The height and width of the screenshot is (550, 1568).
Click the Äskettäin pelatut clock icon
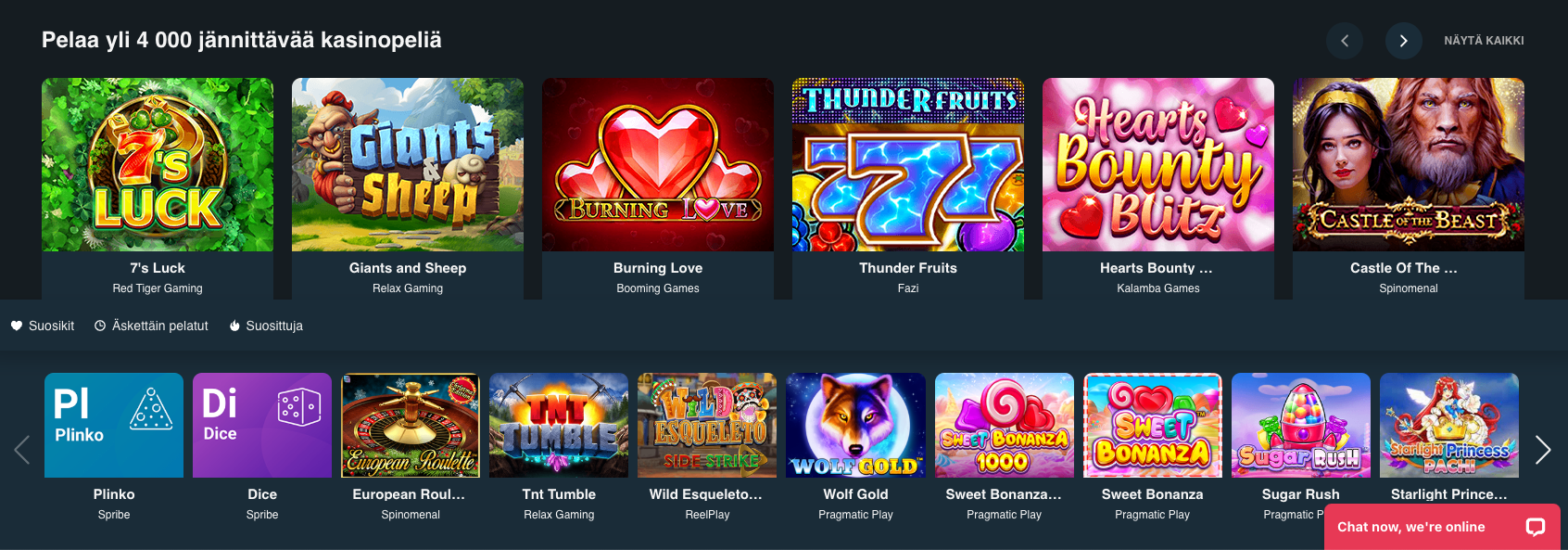click(x=100, y=326)
